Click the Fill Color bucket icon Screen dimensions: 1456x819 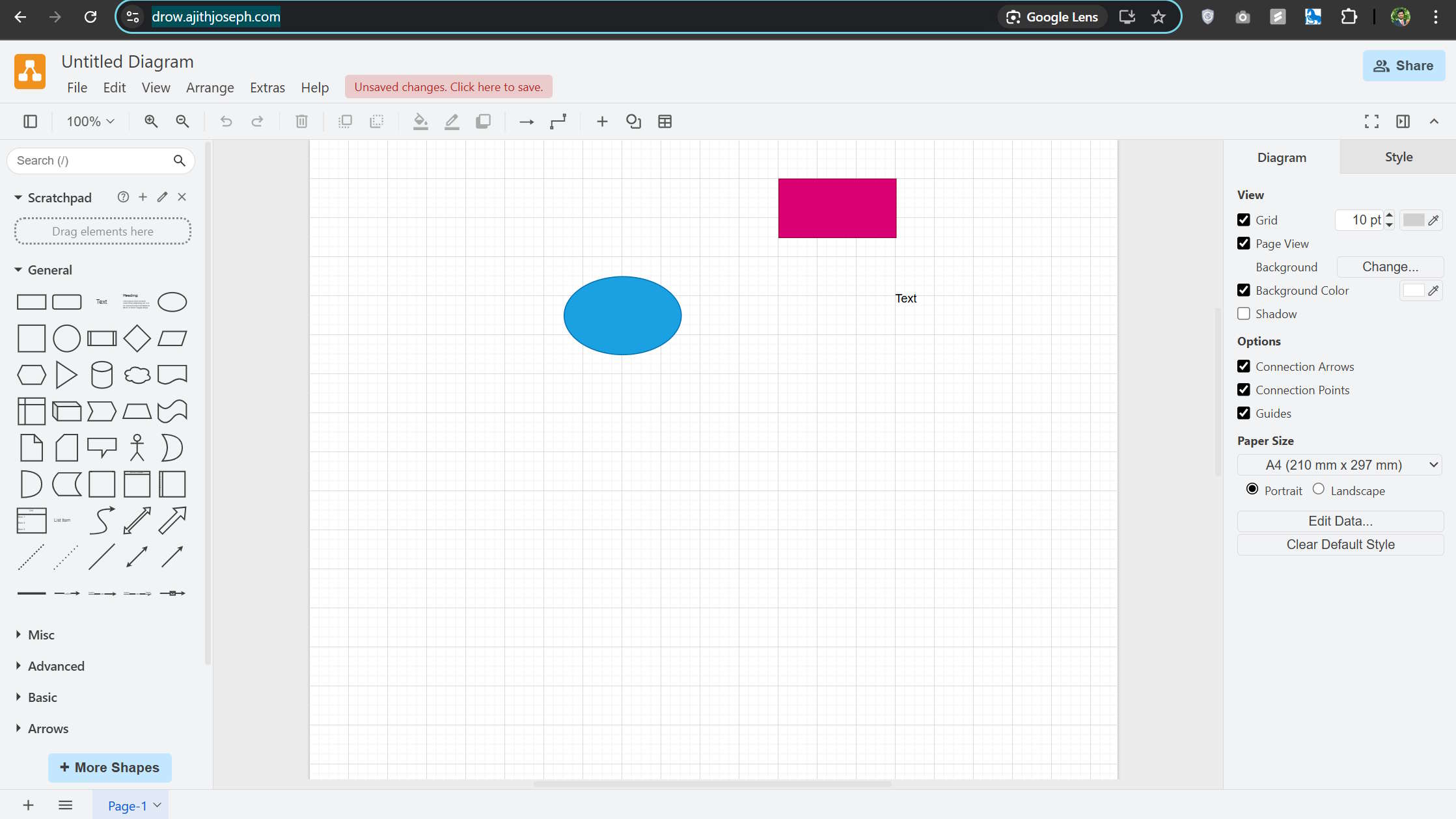click(x=420, y=122)
